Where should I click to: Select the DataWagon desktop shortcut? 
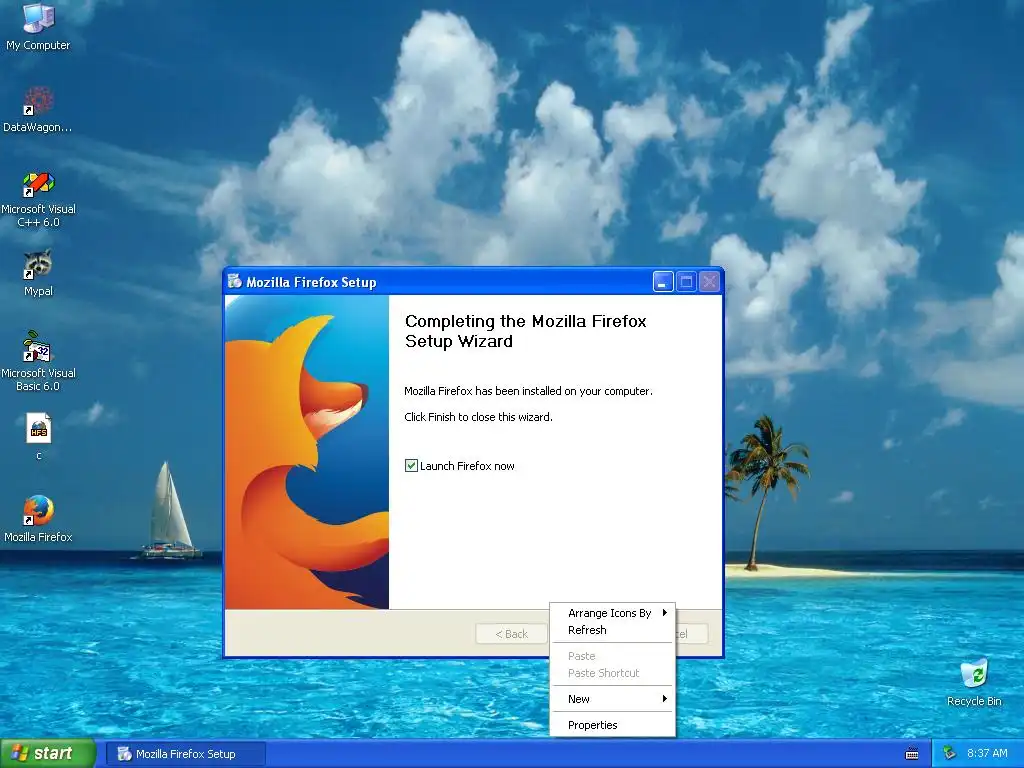pyautogui.click(x=38, y=110)
